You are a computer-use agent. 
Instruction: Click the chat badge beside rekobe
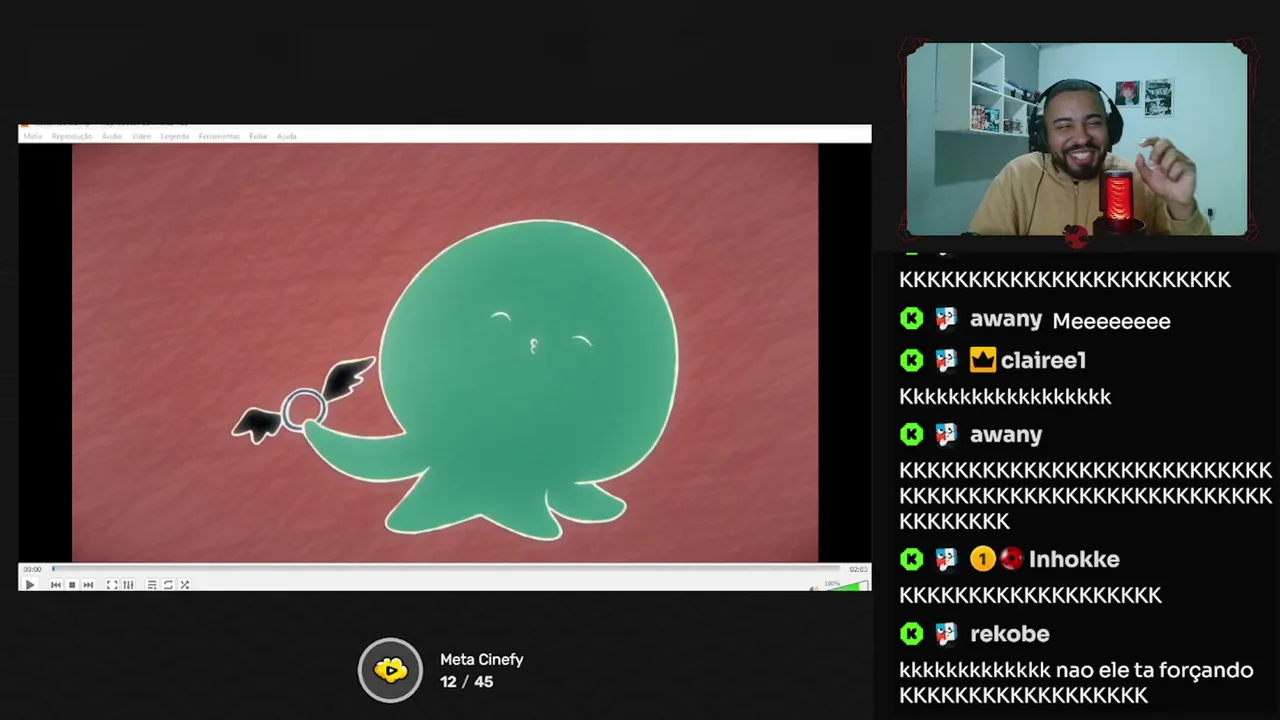click(x=946, y=633)
